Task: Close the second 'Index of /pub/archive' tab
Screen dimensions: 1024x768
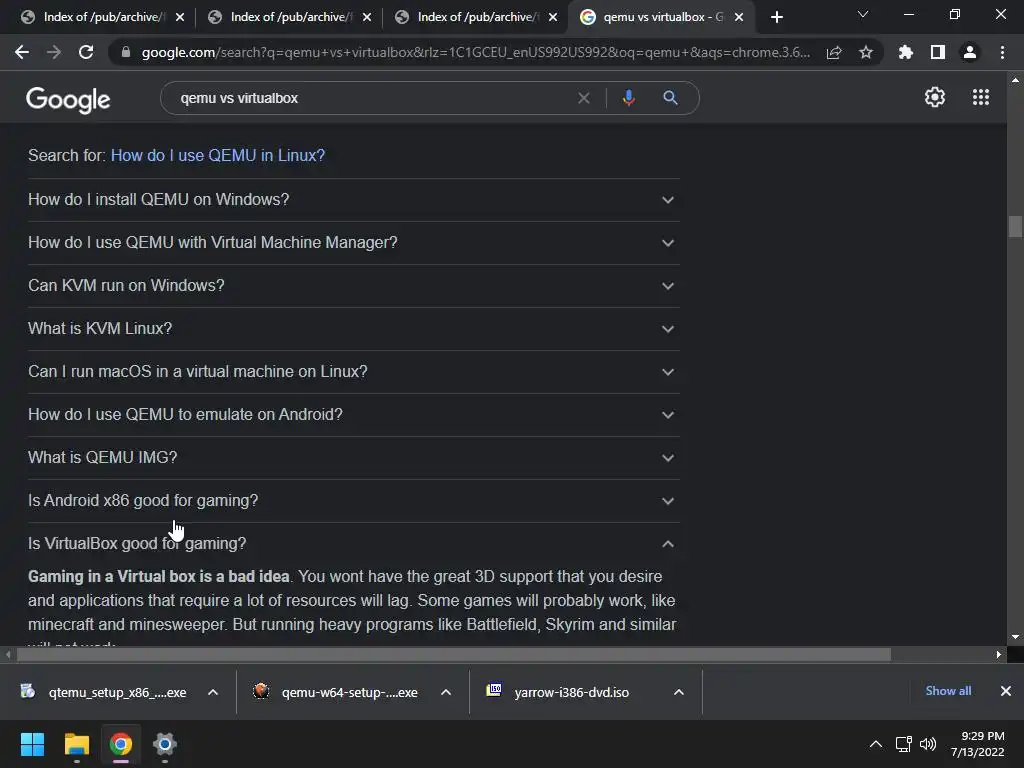Action: 367,17
